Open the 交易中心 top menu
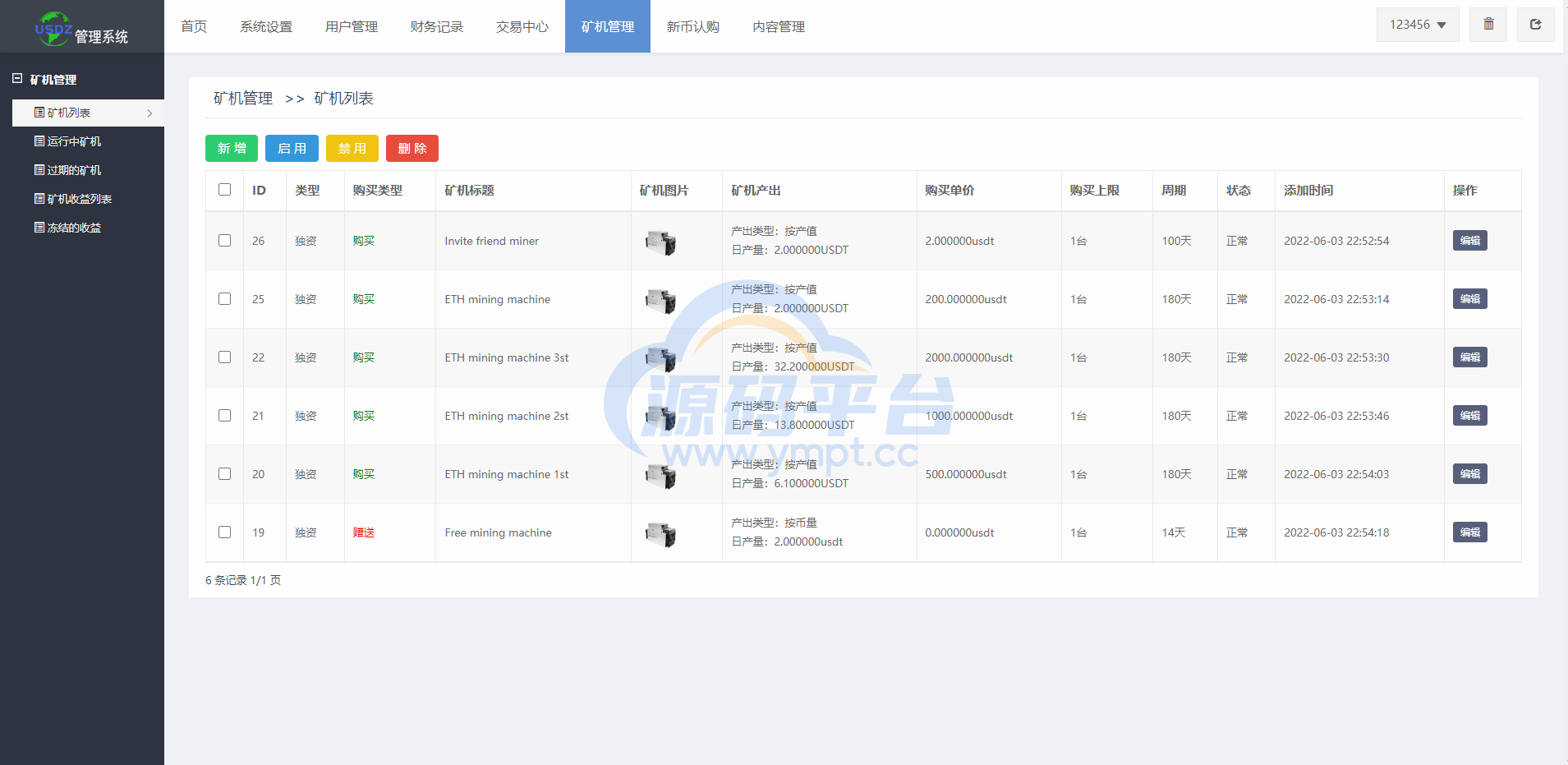The width and height of the screenshot is (1568, 765). pos(522,27)
